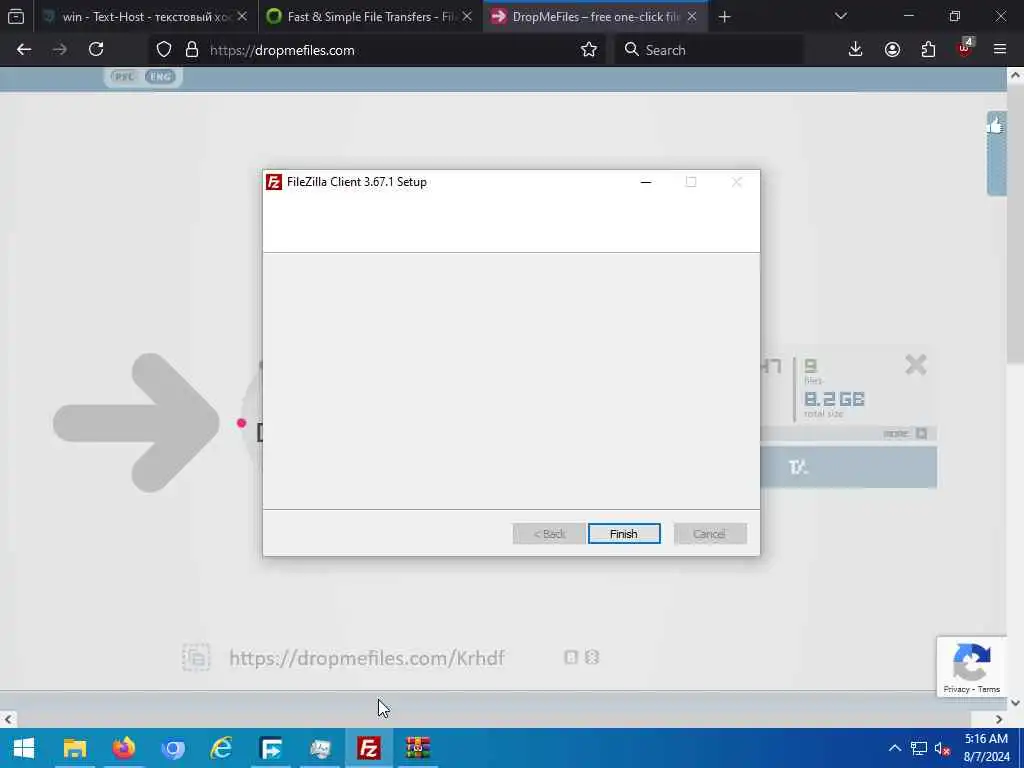This screenshot has height=768, width=1024.
Task: Click the dropmefiles.com/Krhdf share link
Action: coord(367,658)
